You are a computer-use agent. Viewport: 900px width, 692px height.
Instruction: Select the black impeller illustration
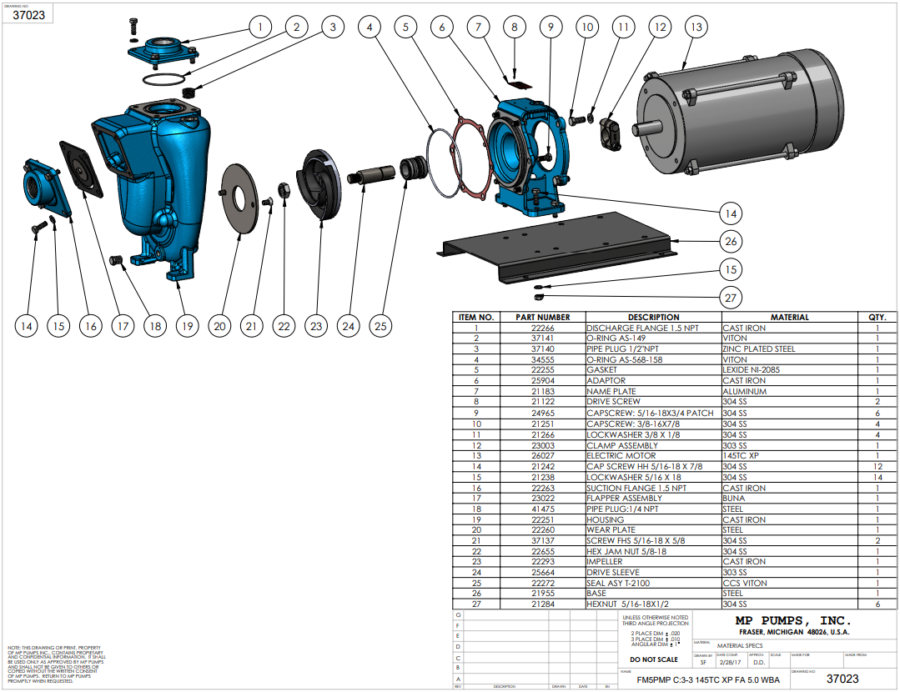pos(319,184)
